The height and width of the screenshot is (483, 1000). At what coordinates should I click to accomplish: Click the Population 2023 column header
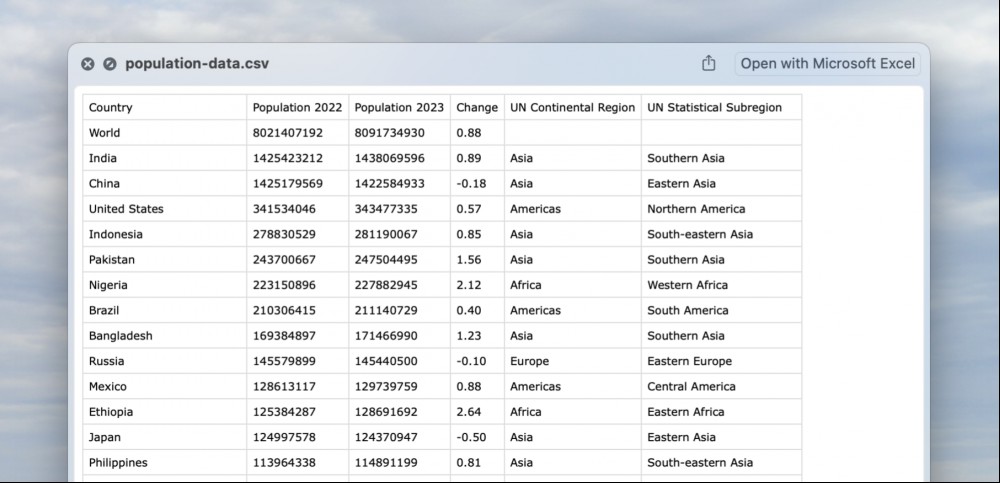pyautogui.click(x=399, y=107)
